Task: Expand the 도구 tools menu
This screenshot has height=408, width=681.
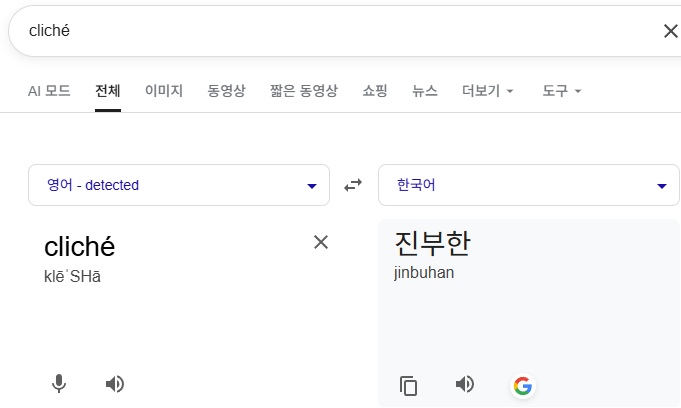Action: click(561, 91)
